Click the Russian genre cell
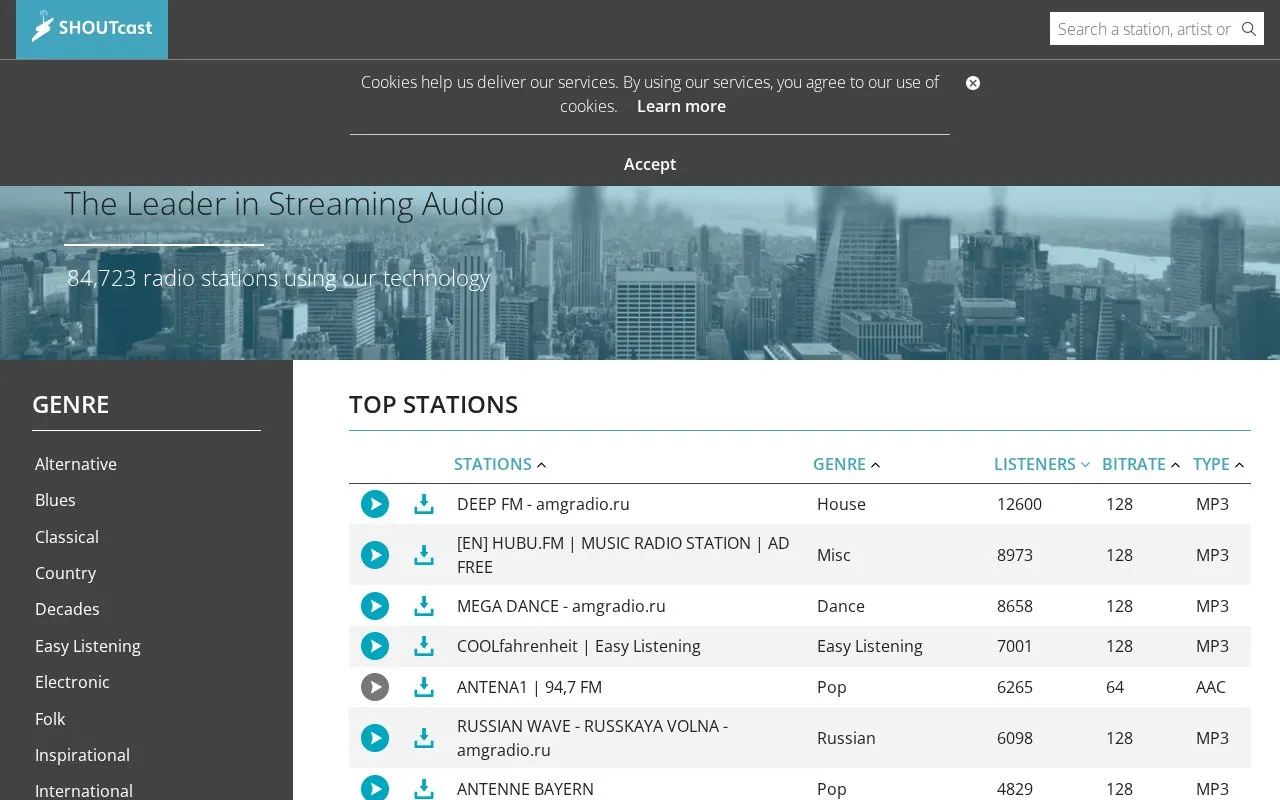The height and width of the screenshot is (800, 1280). click(846, 738)
